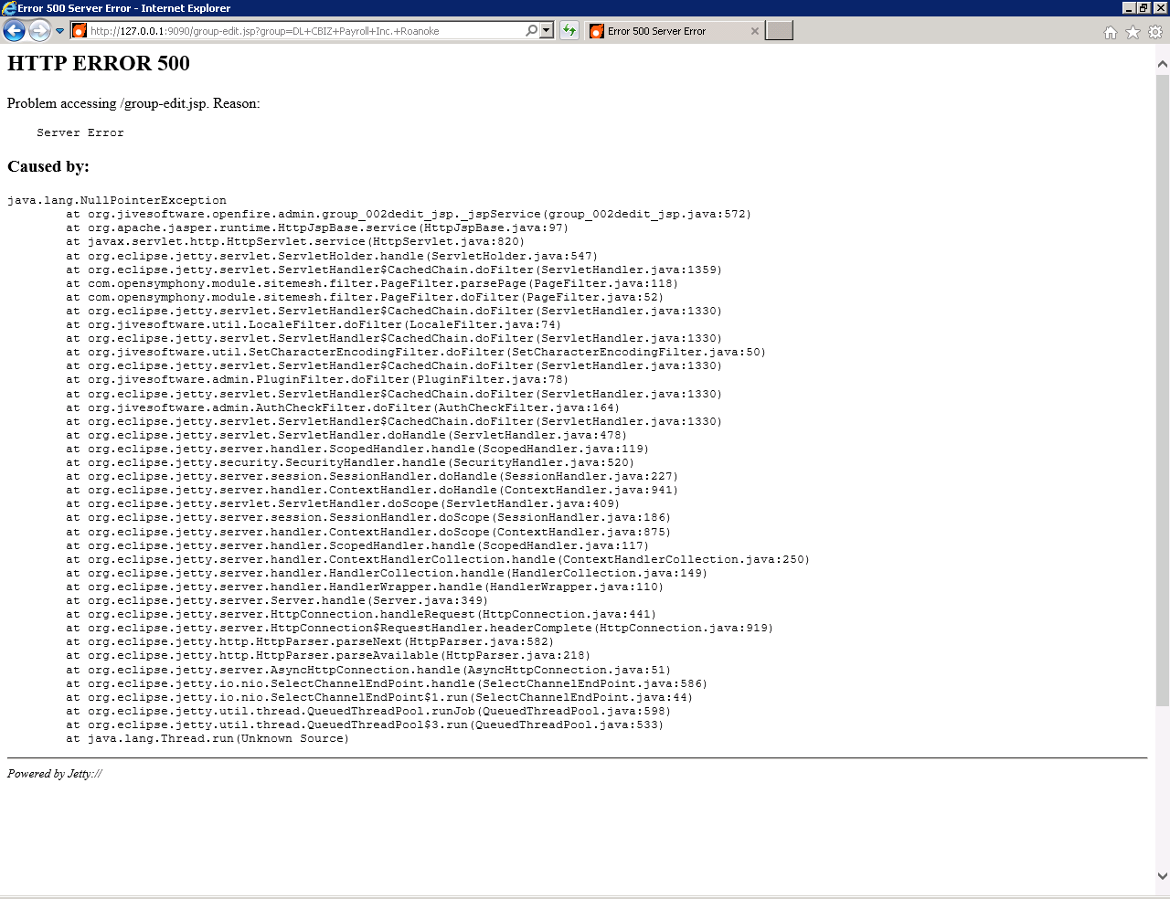Click the vertical scrollbar thumb
Viewport: 1170px width, 899px height.
coord(1162,389)
